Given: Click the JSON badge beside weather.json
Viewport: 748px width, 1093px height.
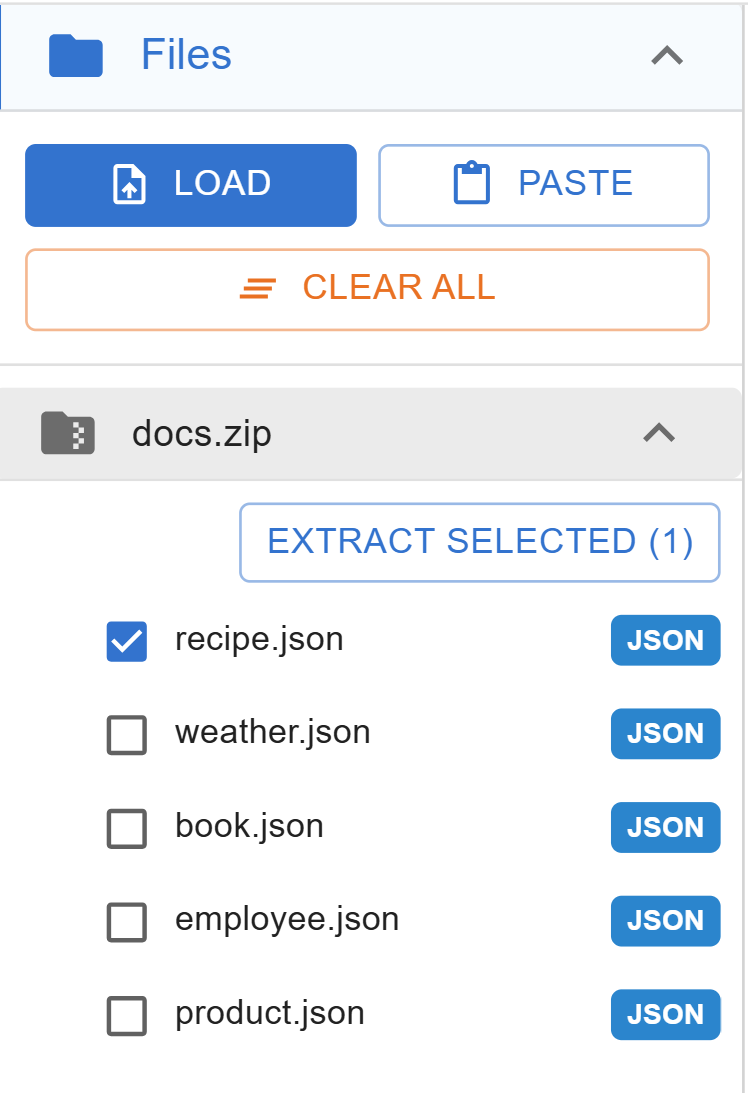Looking at the screenshot, I should [x=665, y=733].
